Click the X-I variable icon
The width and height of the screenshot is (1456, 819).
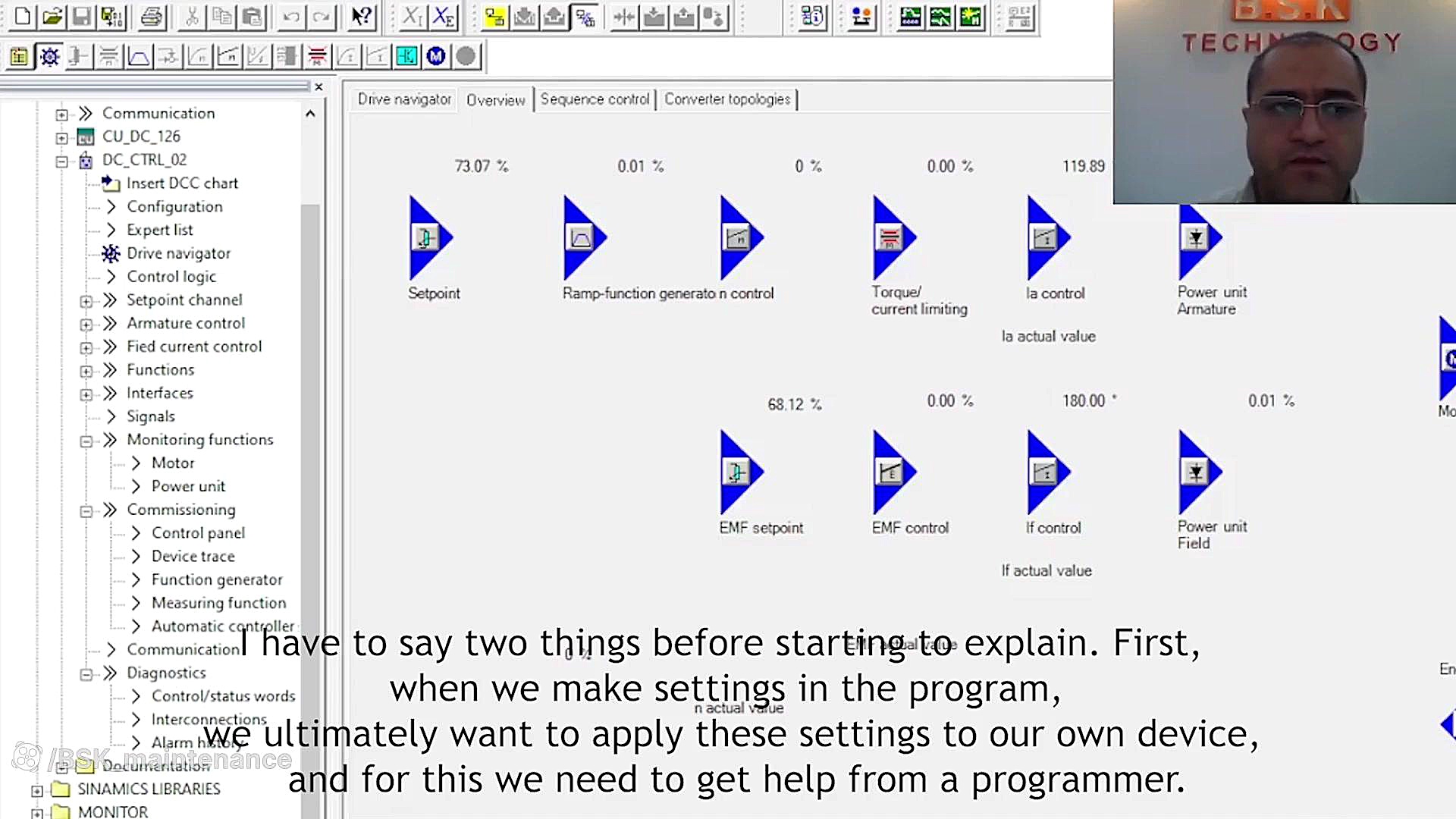[413, 17]
